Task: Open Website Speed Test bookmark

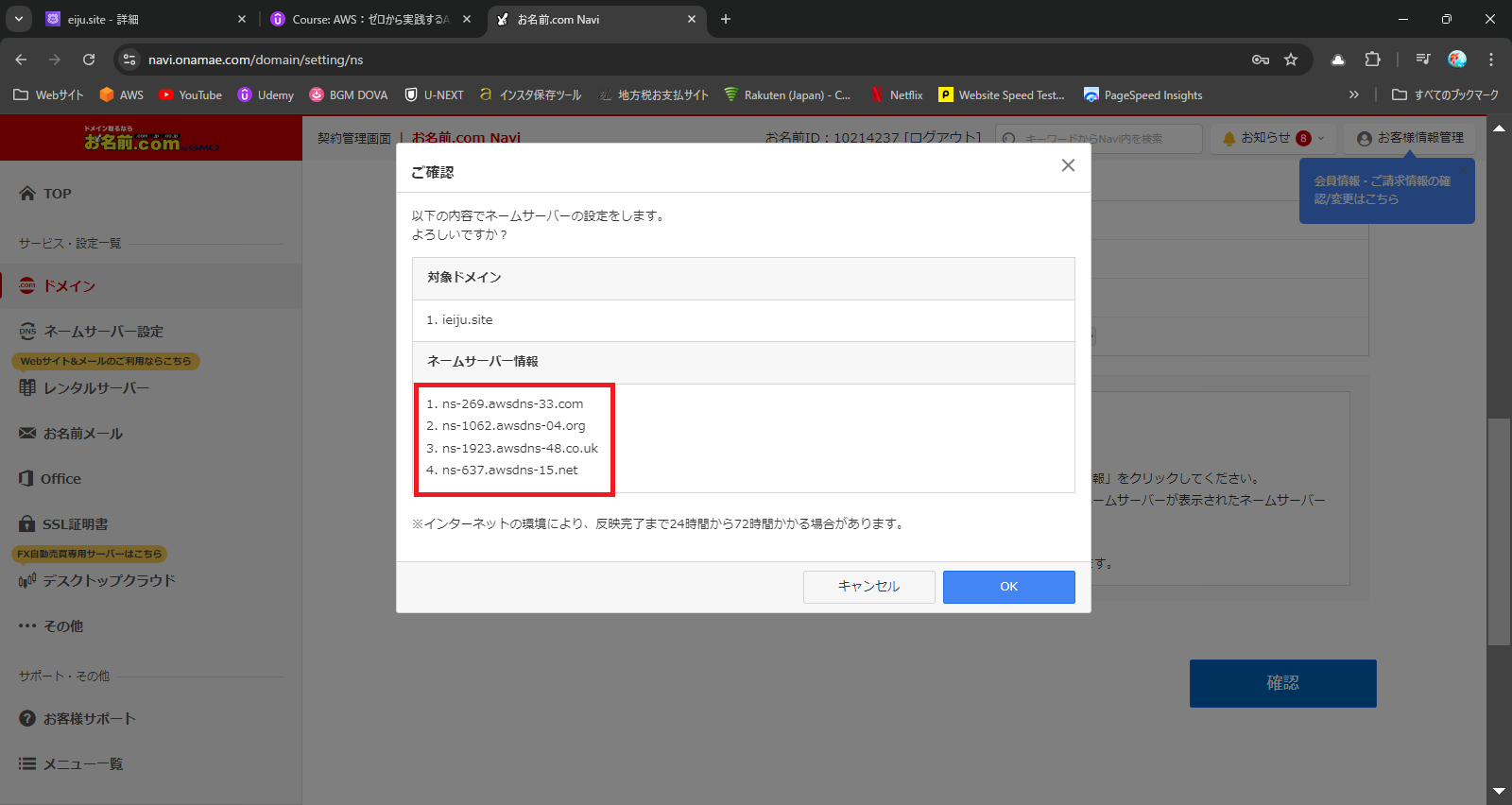Action: (1002, 95)
